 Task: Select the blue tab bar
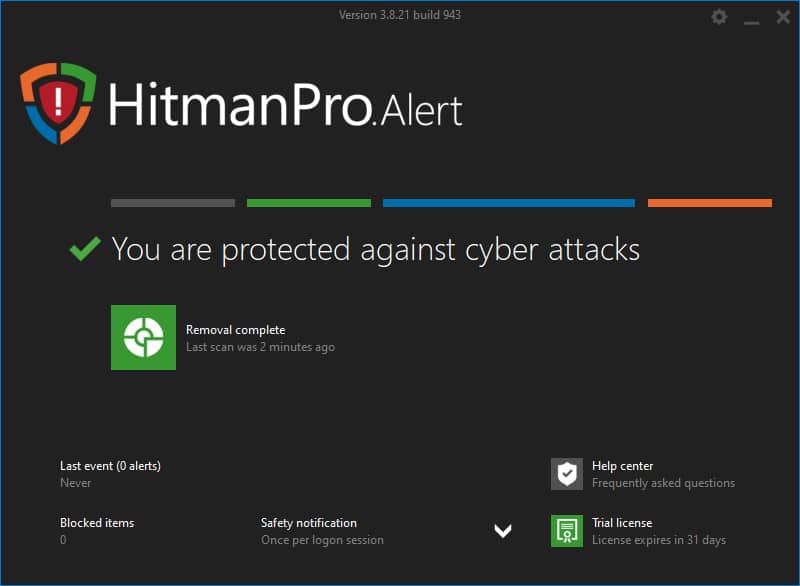[509, 203]
